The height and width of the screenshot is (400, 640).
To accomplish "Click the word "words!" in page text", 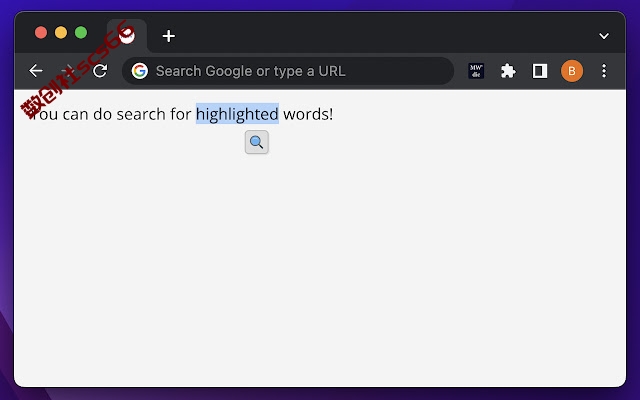I will coord(308,114).
